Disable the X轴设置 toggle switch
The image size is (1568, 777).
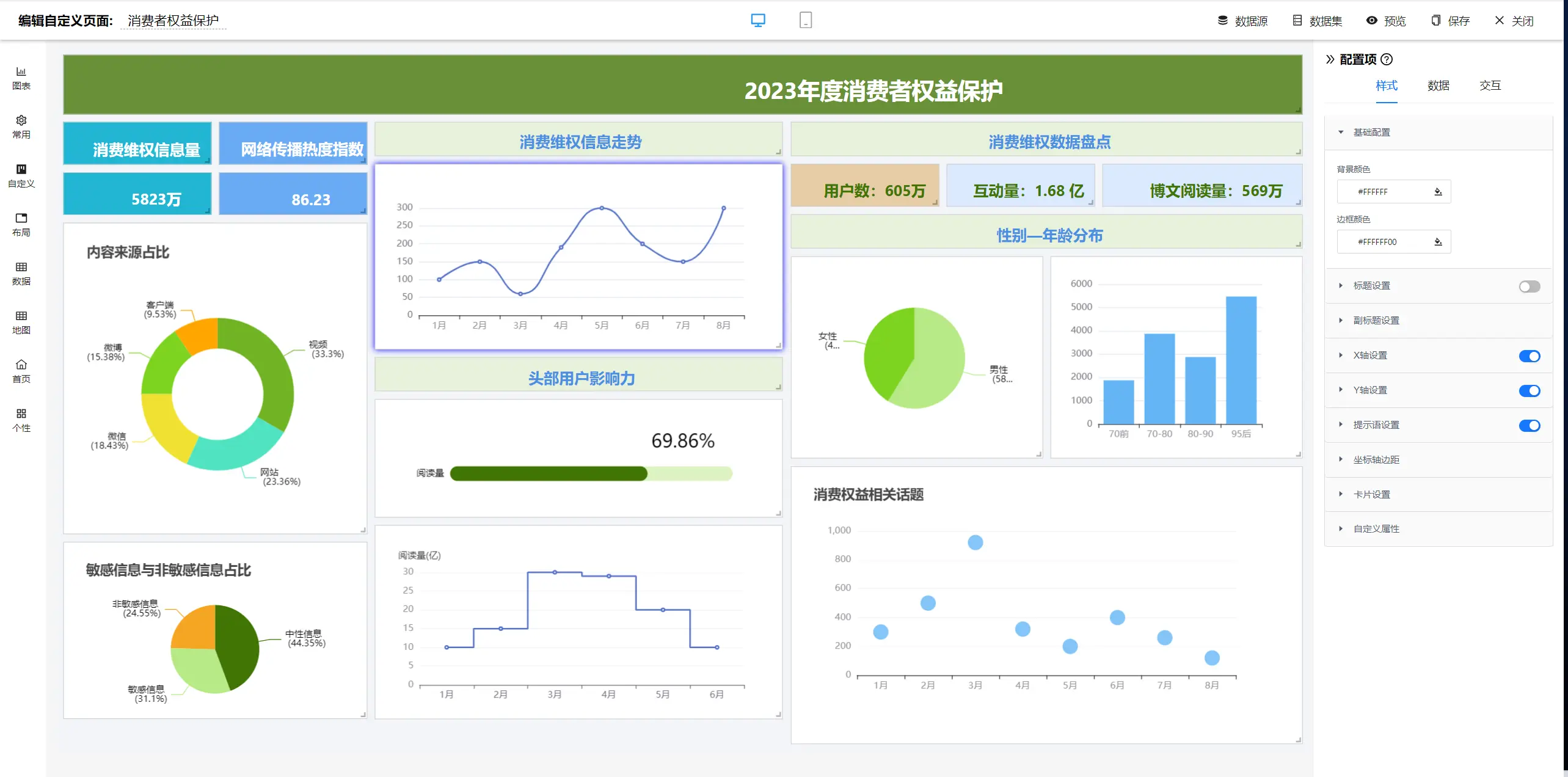[1529, 356]
